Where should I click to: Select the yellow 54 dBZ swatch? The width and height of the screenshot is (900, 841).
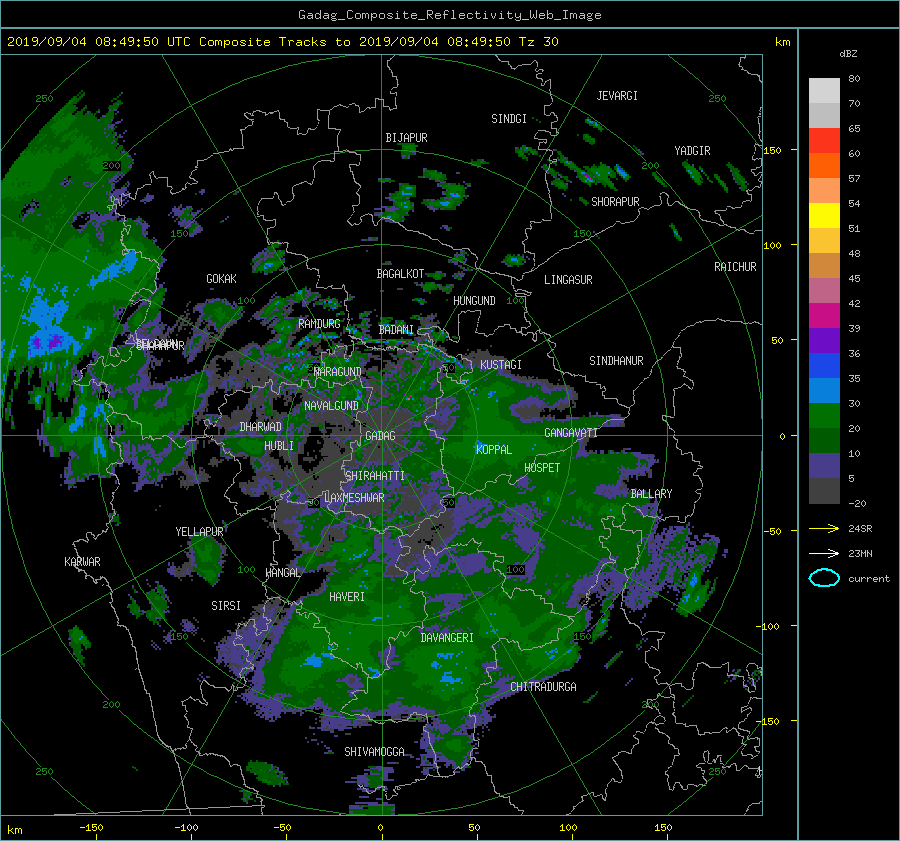click(824, 216)
